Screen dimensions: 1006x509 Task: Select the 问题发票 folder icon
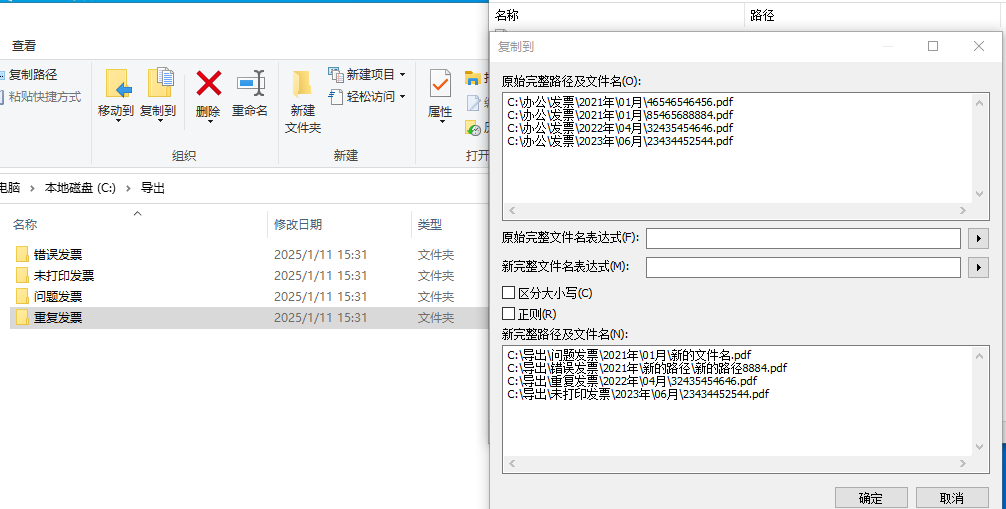tap(22, 297)
